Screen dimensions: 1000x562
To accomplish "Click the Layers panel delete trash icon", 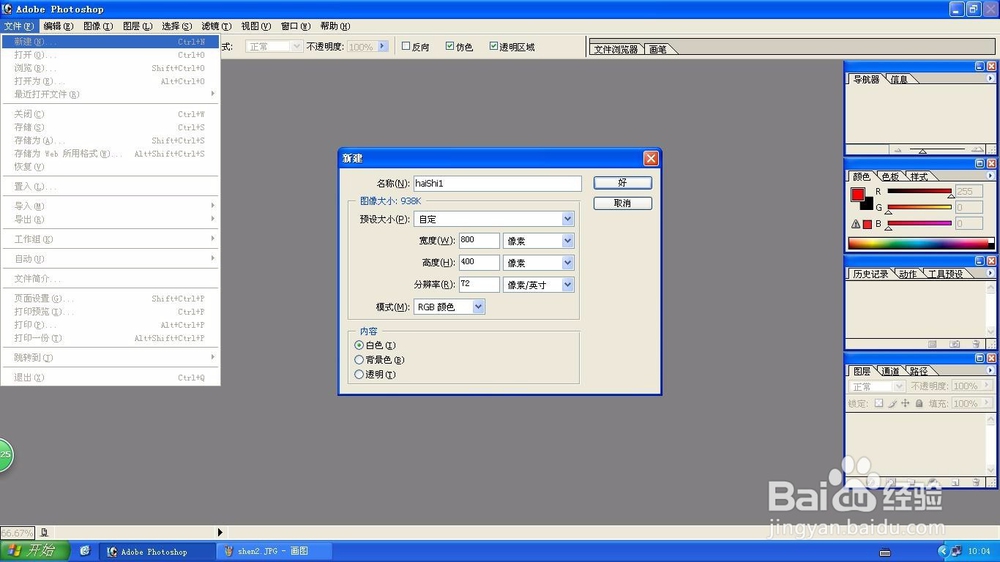I will (976, 482).
